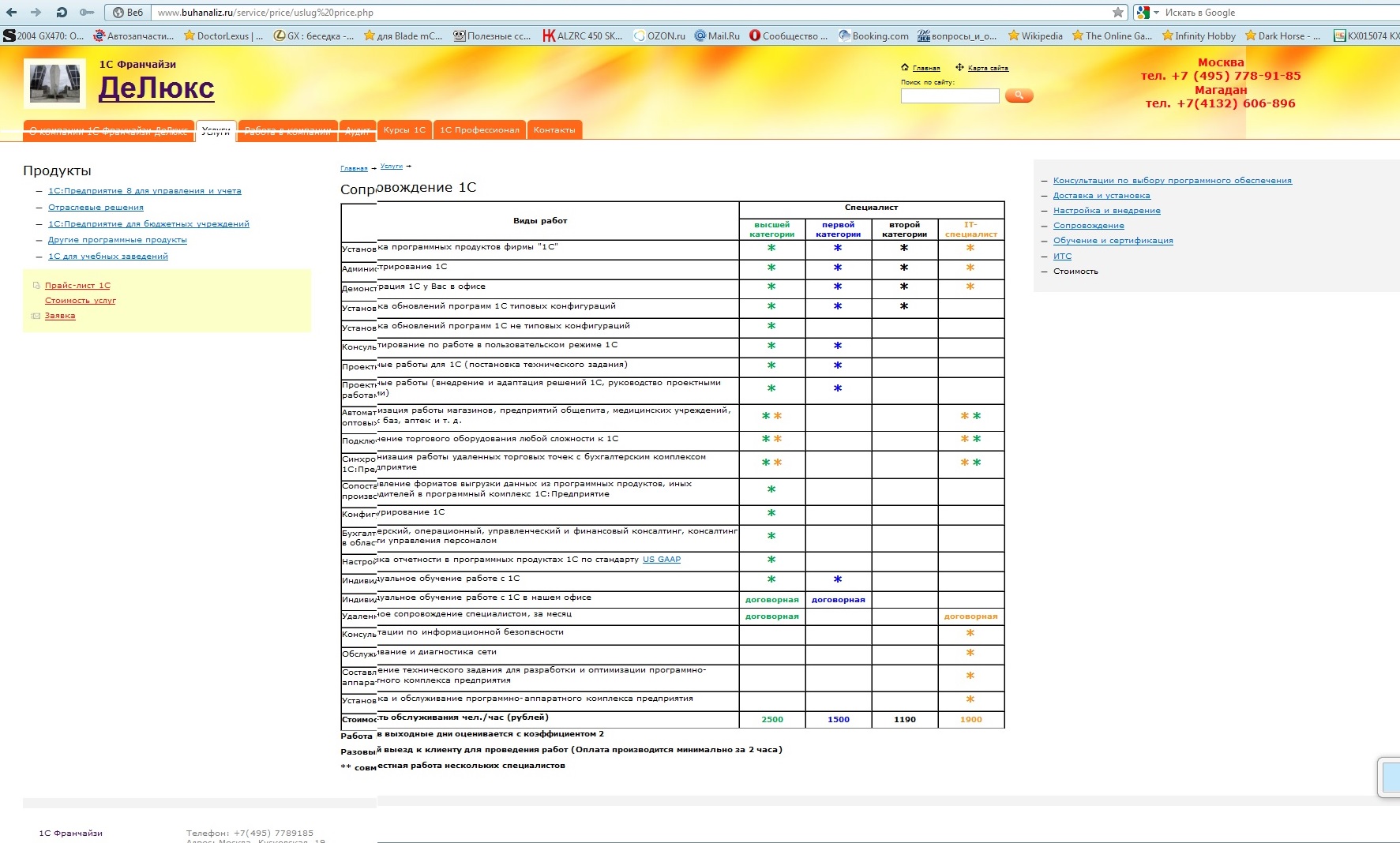Screen dimensions: 1400x843
Task: Reload the page with the refresh icon
Action: tap(62, 13)
